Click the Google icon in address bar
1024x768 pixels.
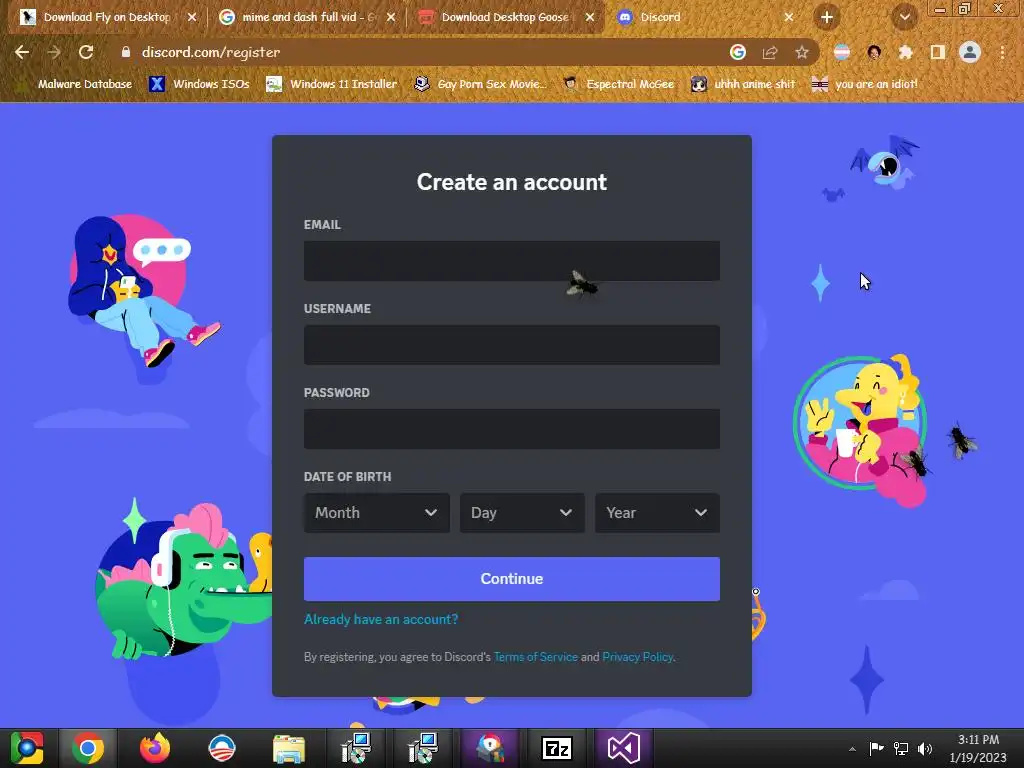coord(738,52)
